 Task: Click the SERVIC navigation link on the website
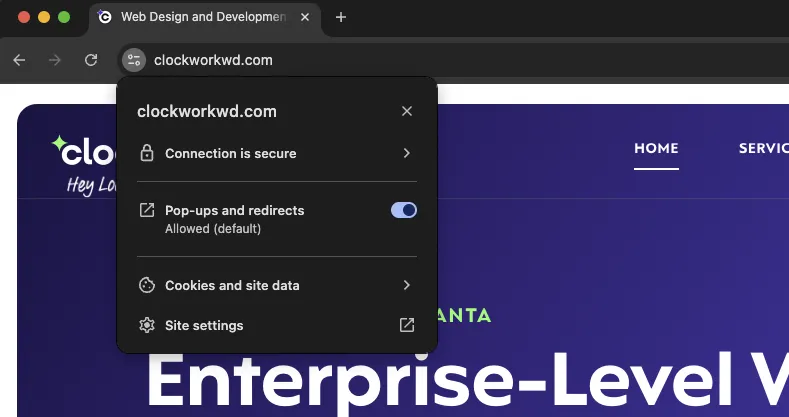[x=763, y=148]
